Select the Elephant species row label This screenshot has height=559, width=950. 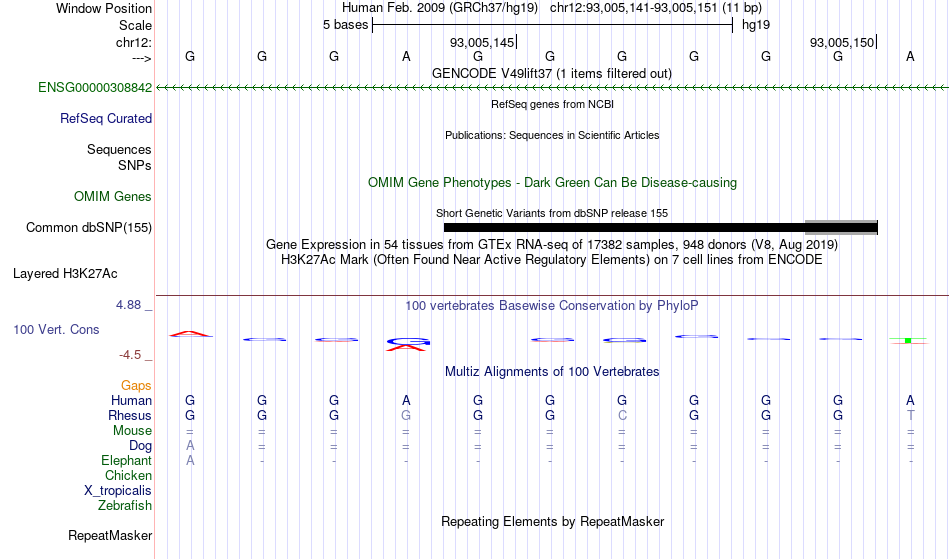(x=127, y=461)
